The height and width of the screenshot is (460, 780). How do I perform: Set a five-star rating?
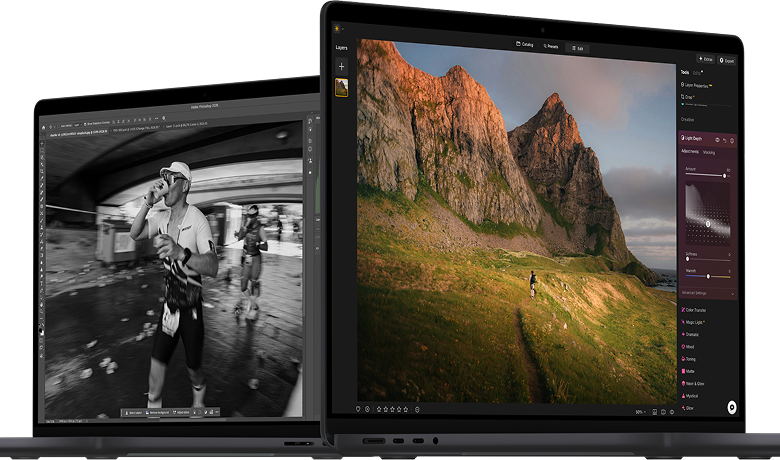coord(405,409)
